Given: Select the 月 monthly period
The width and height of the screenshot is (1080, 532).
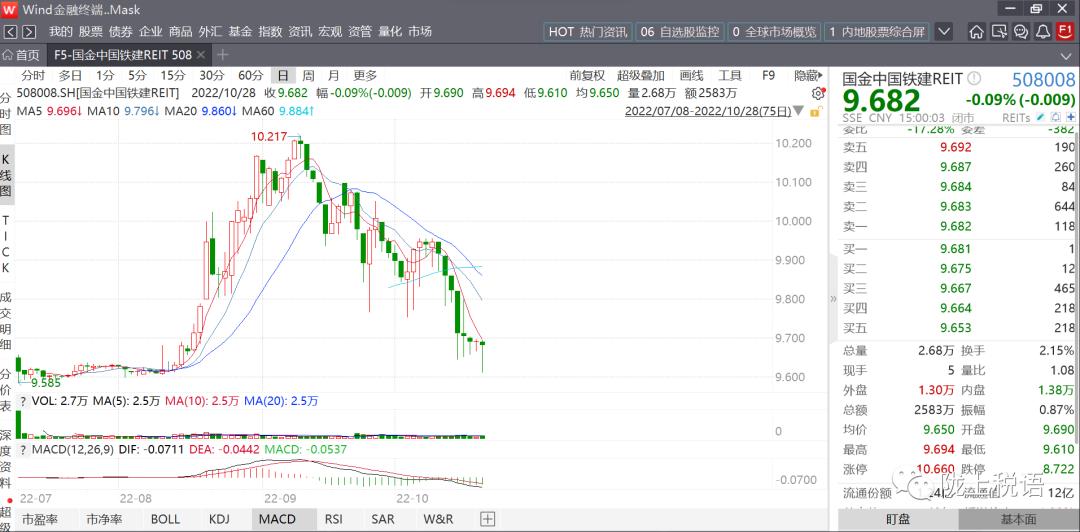Looking at the screenshot, I should (x=333, y=76).
